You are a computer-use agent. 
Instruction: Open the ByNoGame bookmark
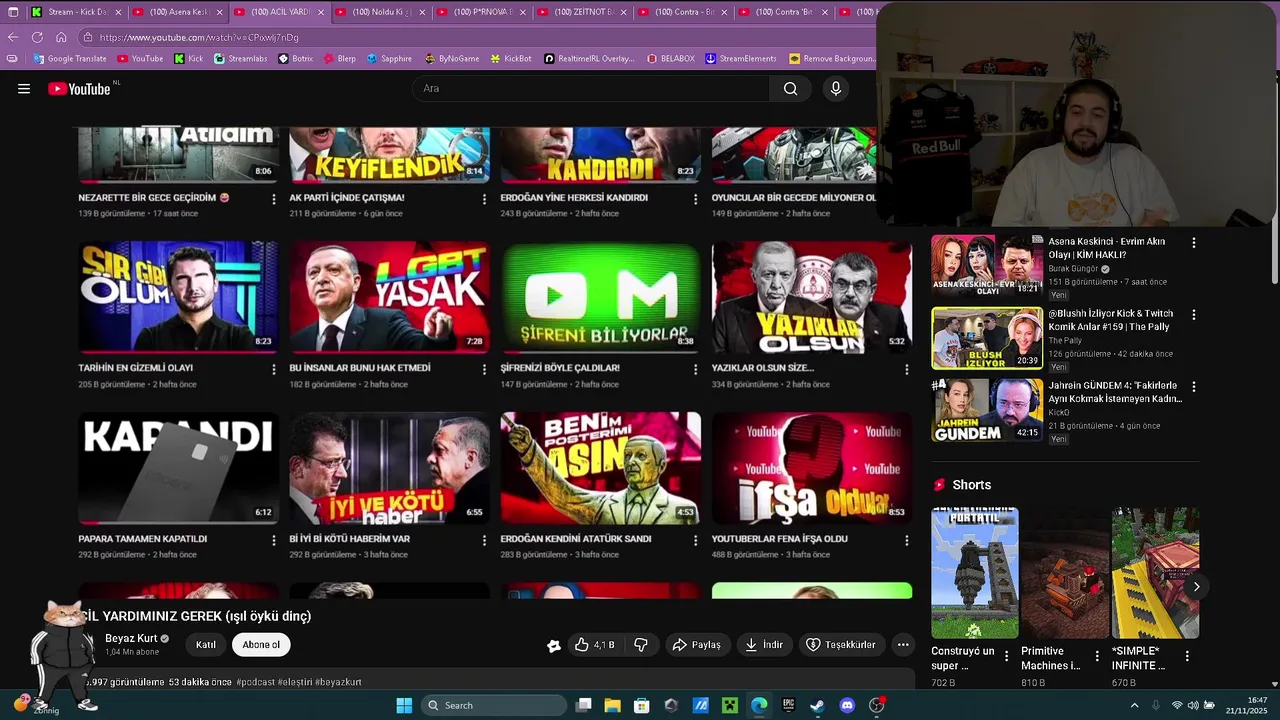[451, 59]
